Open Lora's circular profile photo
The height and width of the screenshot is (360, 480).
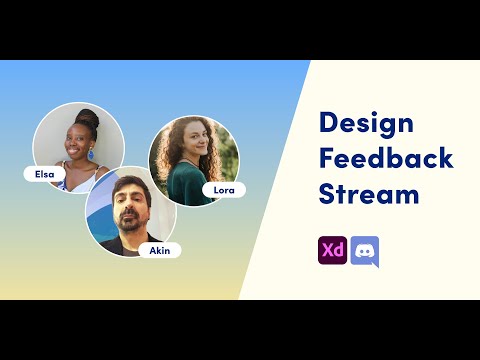(194, 161)
